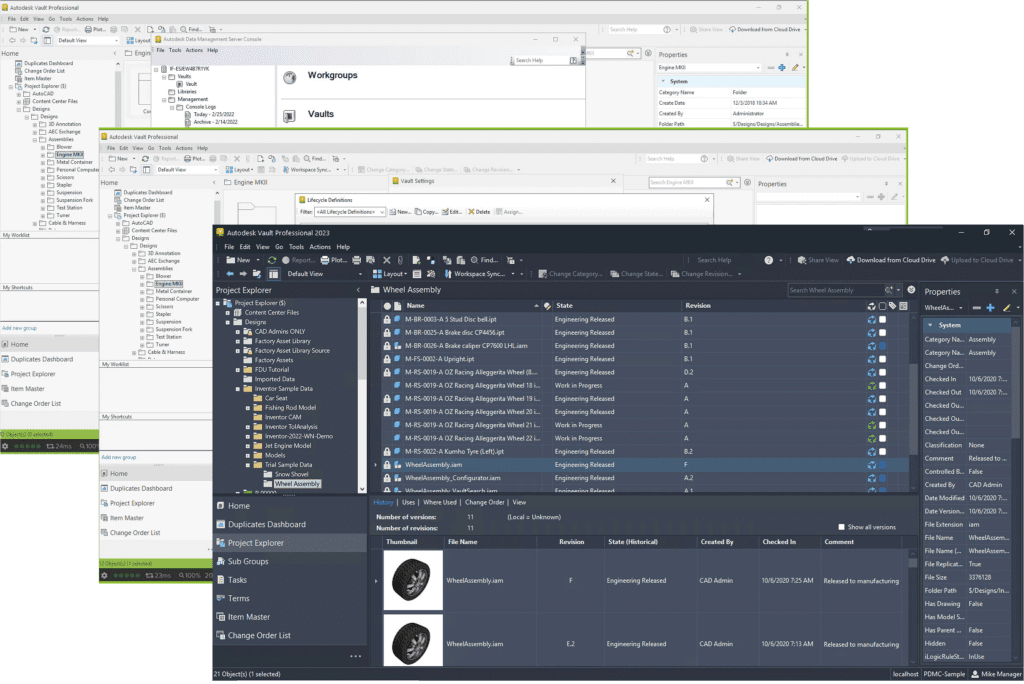The width and height of the screenshot is (1024, 684).
Task: Click the Find binoculars icon in Vault 2023
Action: click(x=472, y=260)
